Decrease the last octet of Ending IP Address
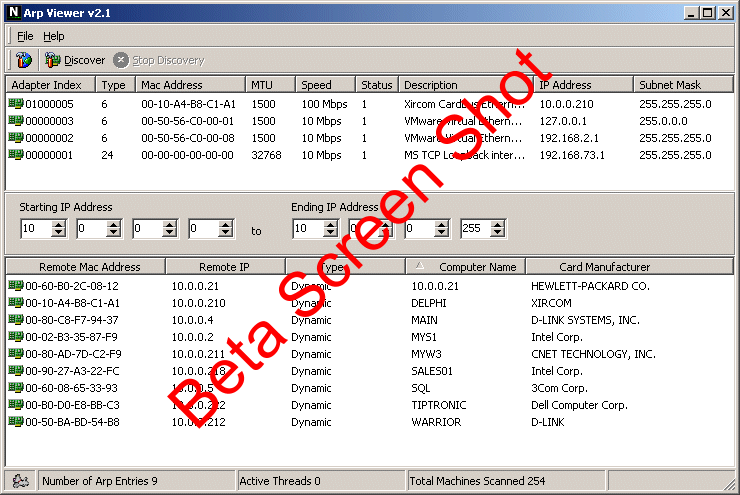740x495 pixels. point(499,234)
